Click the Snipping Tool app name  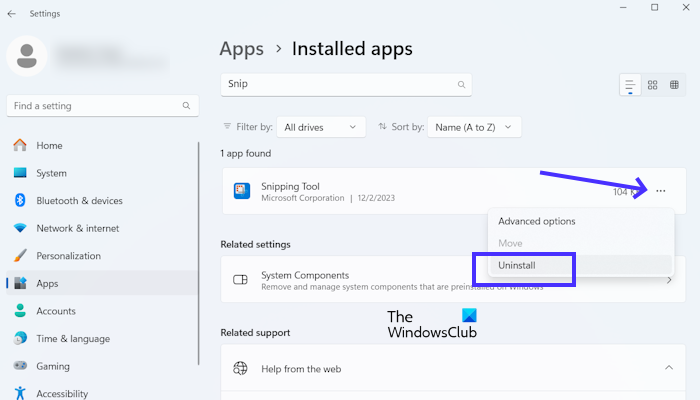pos(290,186)
